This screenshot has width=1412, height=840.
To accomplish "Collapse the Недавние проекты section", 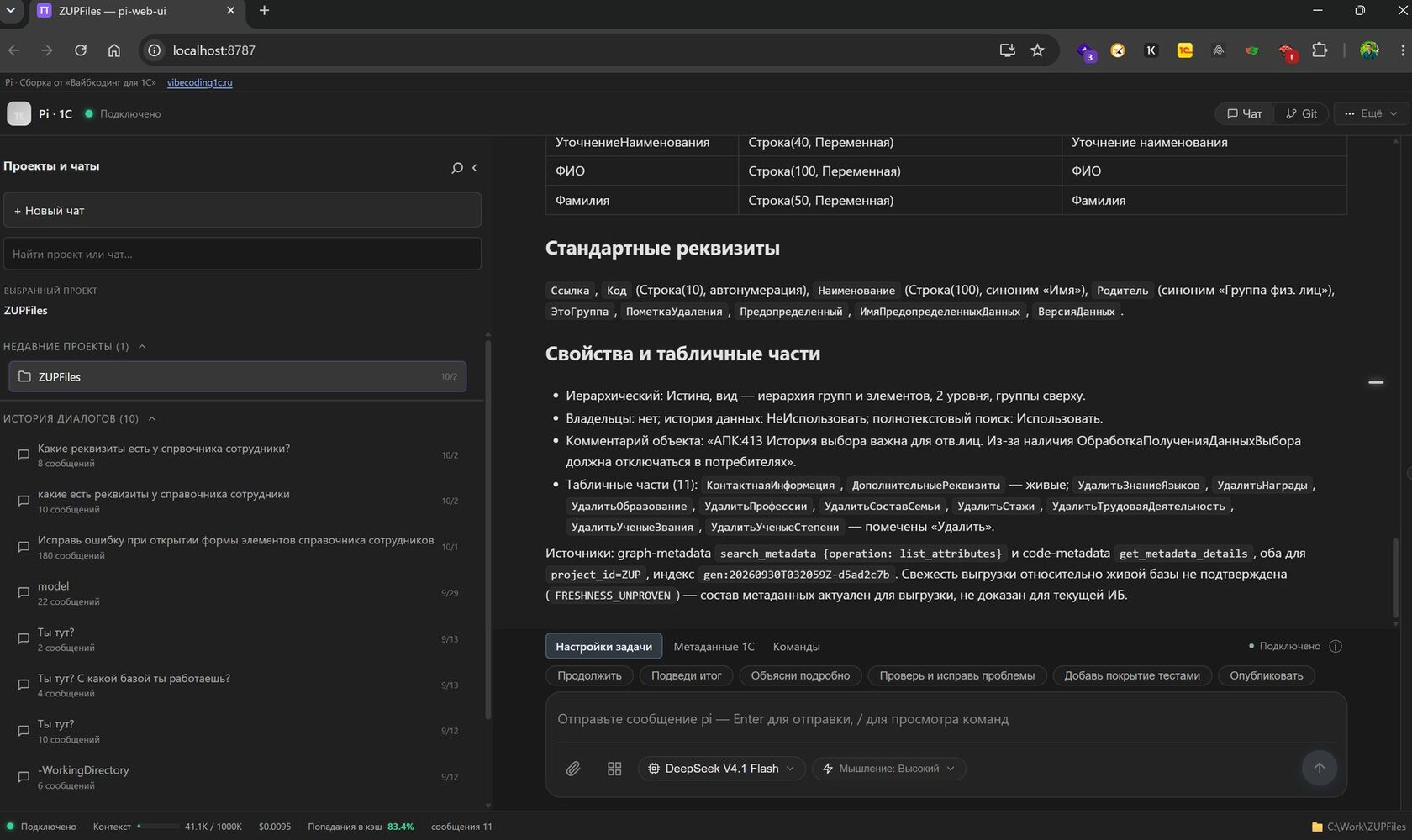I will point(142,346).
